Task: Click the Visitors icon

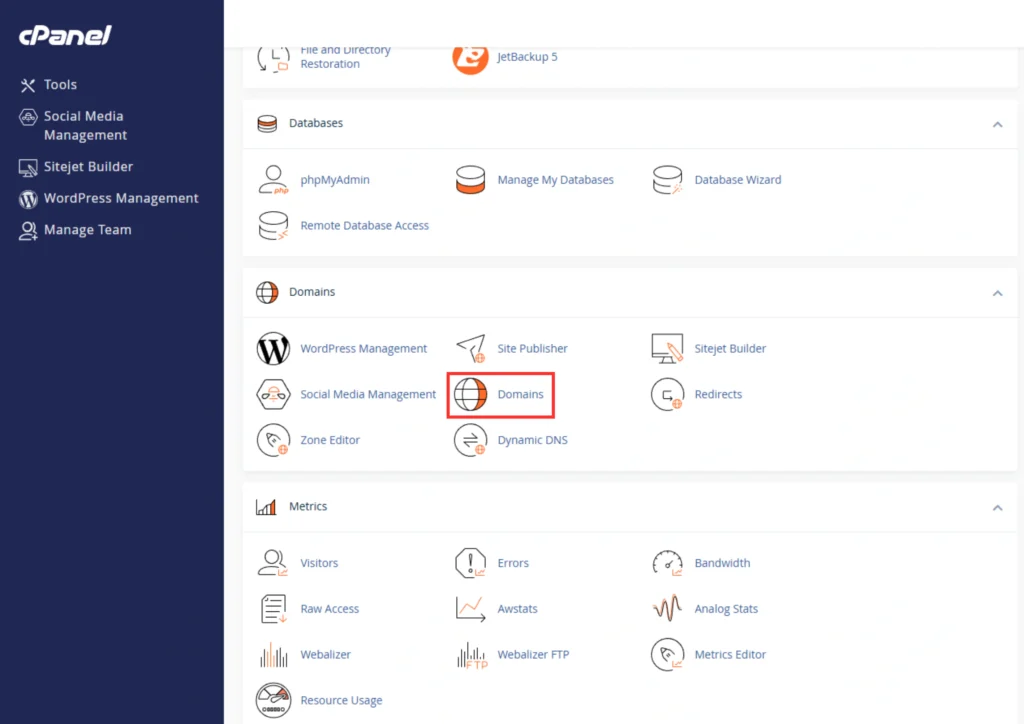Action: [x=273, y=563]
